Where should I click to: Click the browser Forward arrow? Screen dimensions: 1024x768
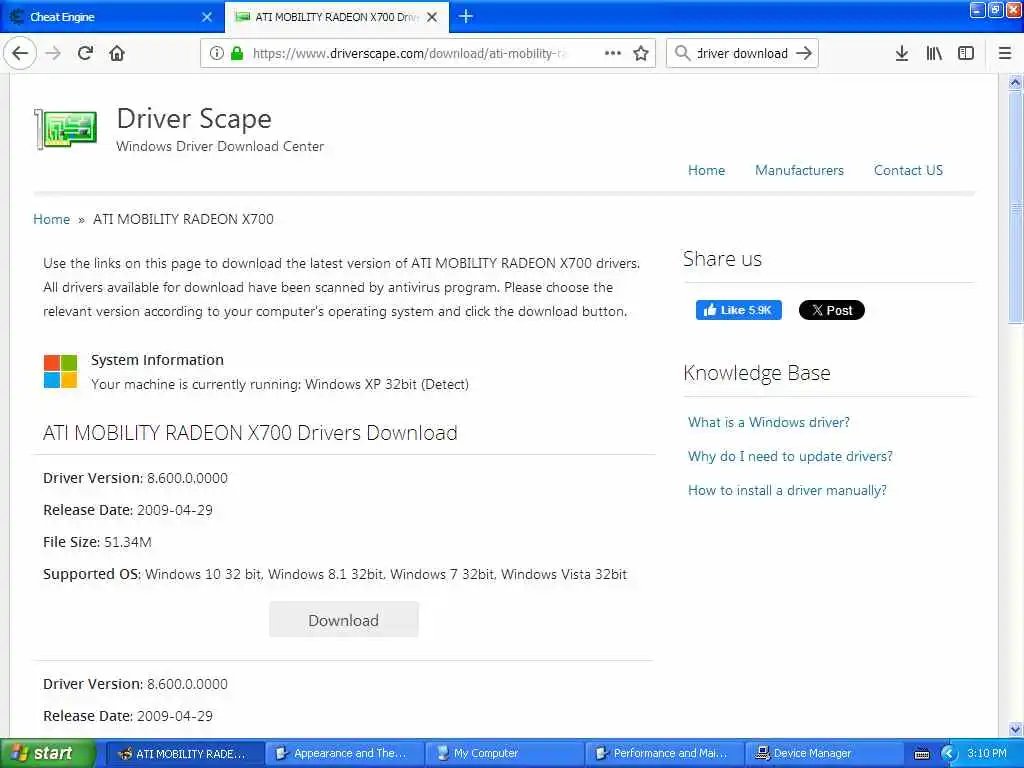(x=53, y=53)
